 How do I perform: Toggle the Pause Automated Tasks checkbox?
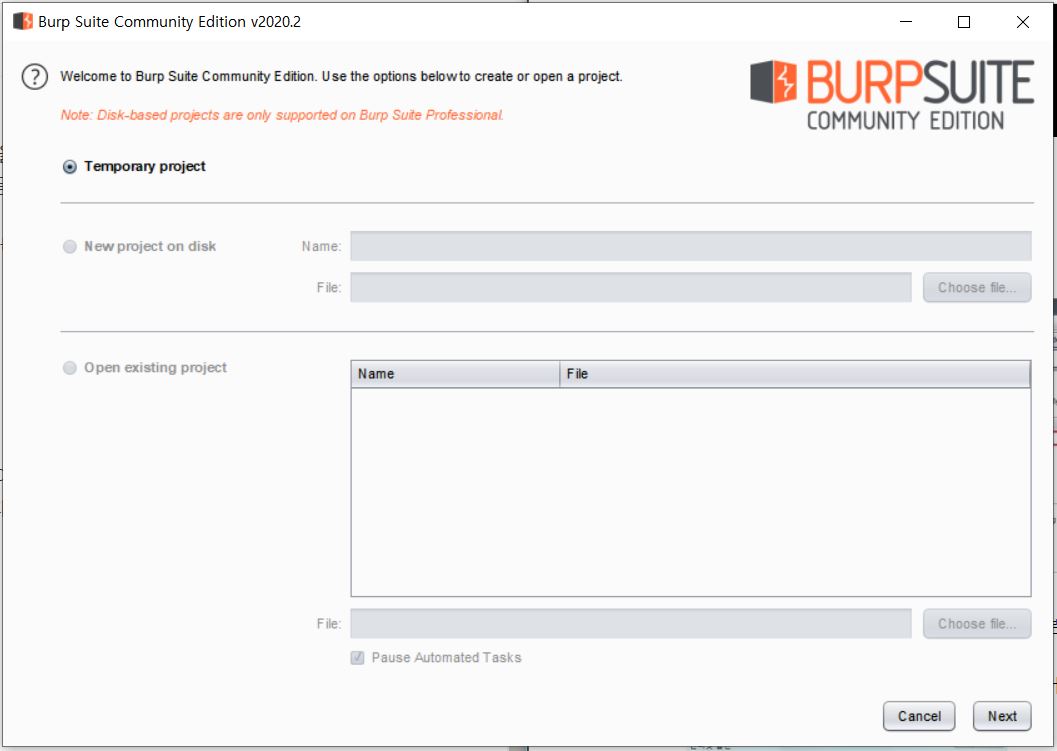pos(357,658)
